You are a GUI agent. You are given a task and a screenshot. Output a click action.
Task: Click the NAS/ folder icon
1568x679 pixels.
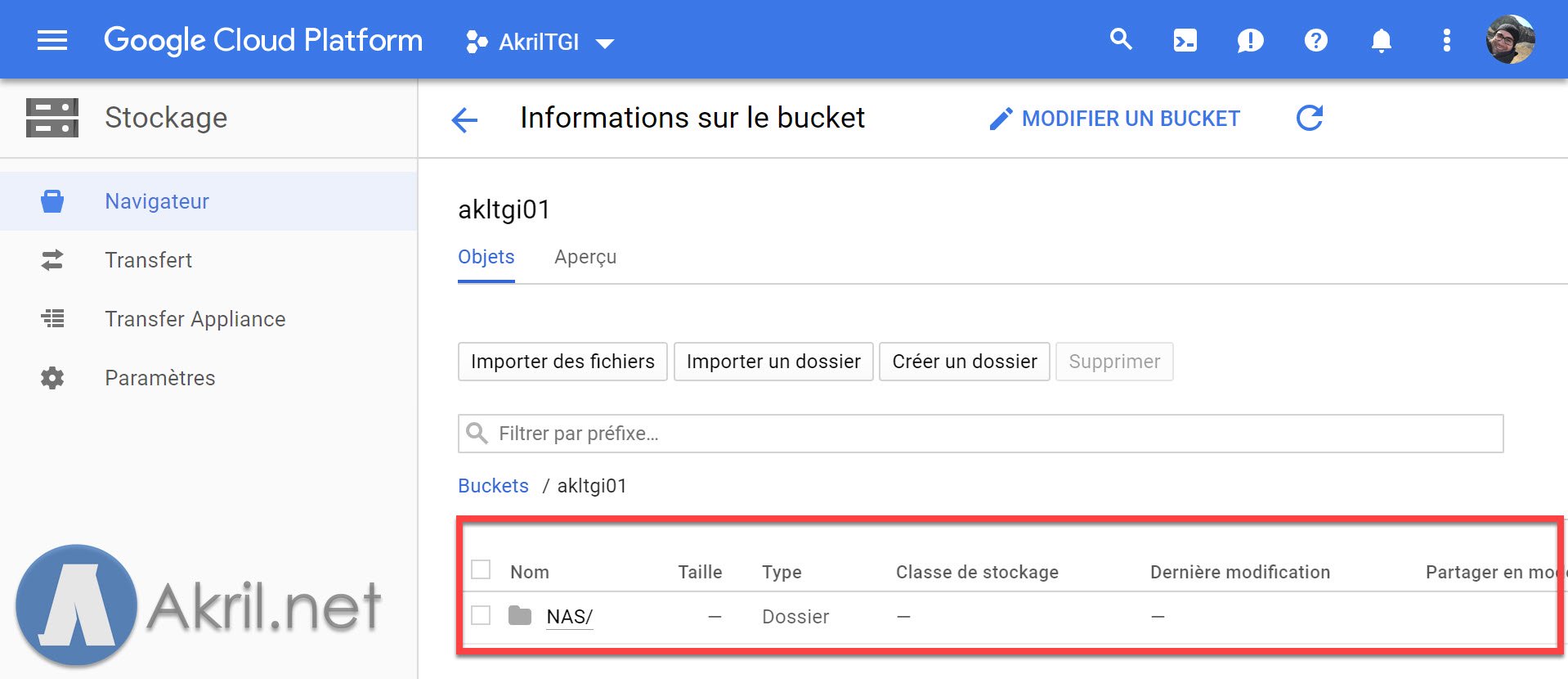pos(520,615)
